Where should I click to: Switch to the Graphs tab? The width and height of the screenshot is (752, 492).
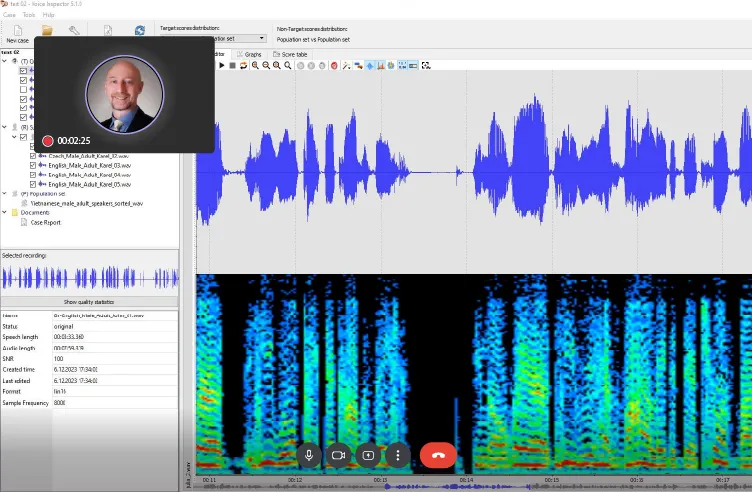coord(253,54)
